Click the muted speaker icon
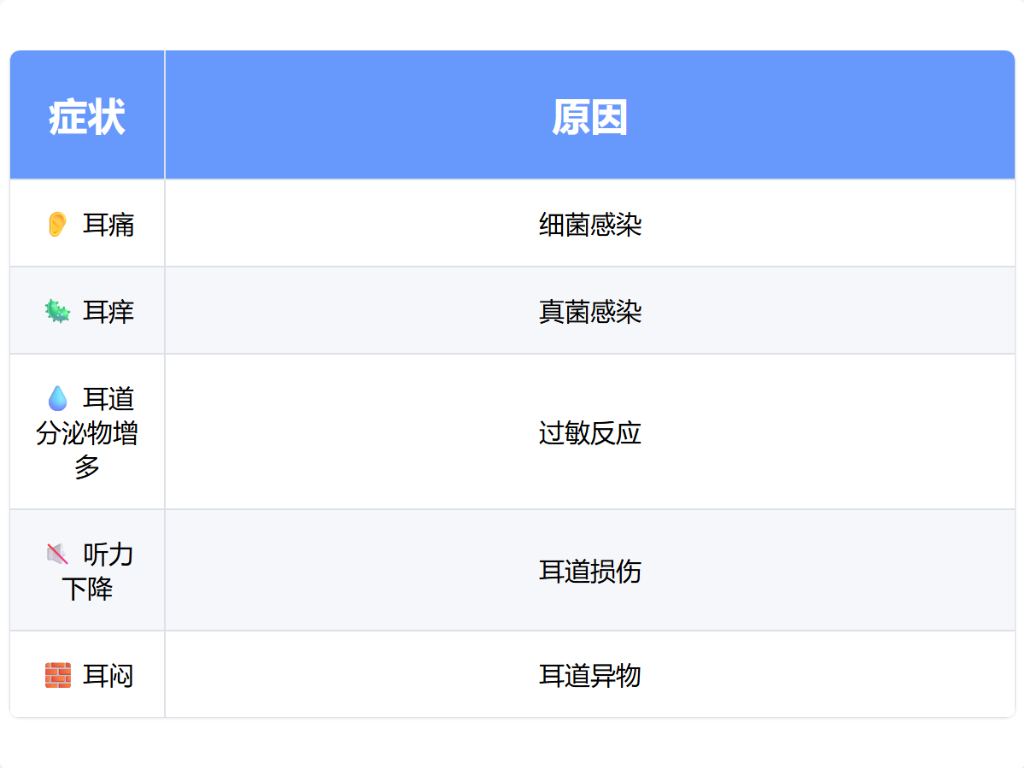 click(57, 554)
